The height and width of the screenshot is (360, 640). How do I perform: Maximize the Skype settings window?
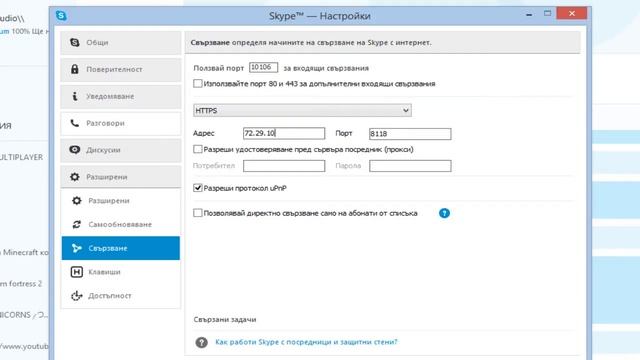(x=547, y=14)
